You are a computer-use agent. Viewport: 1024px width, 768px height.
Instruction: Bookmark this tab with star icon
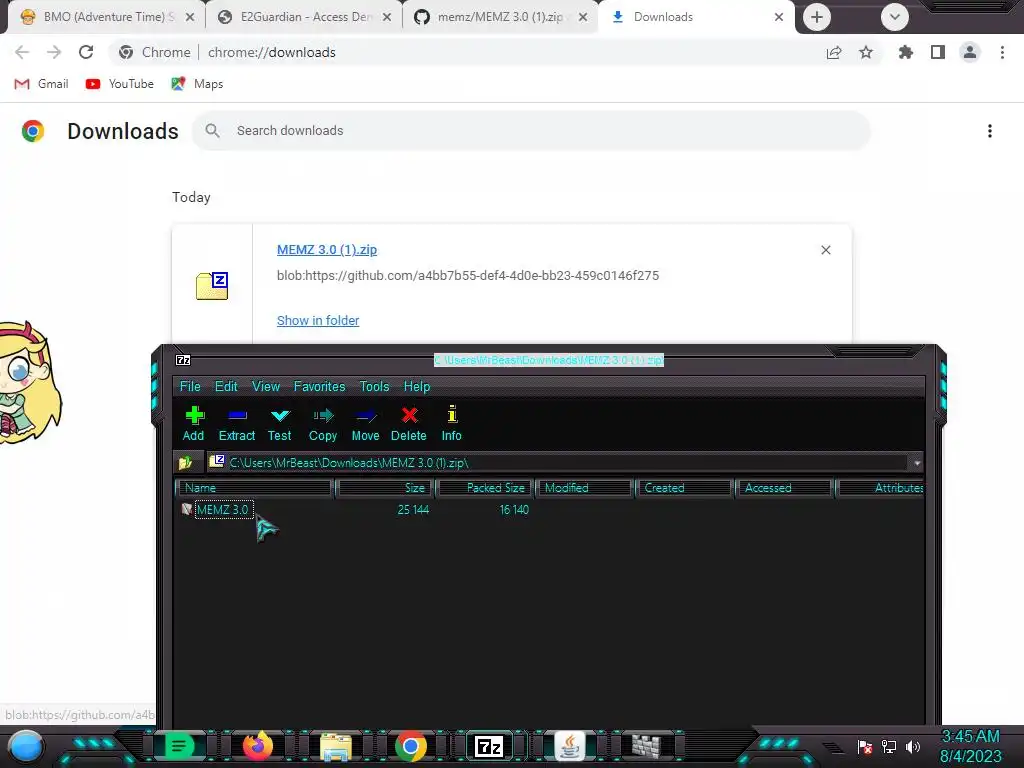(866, 52)
